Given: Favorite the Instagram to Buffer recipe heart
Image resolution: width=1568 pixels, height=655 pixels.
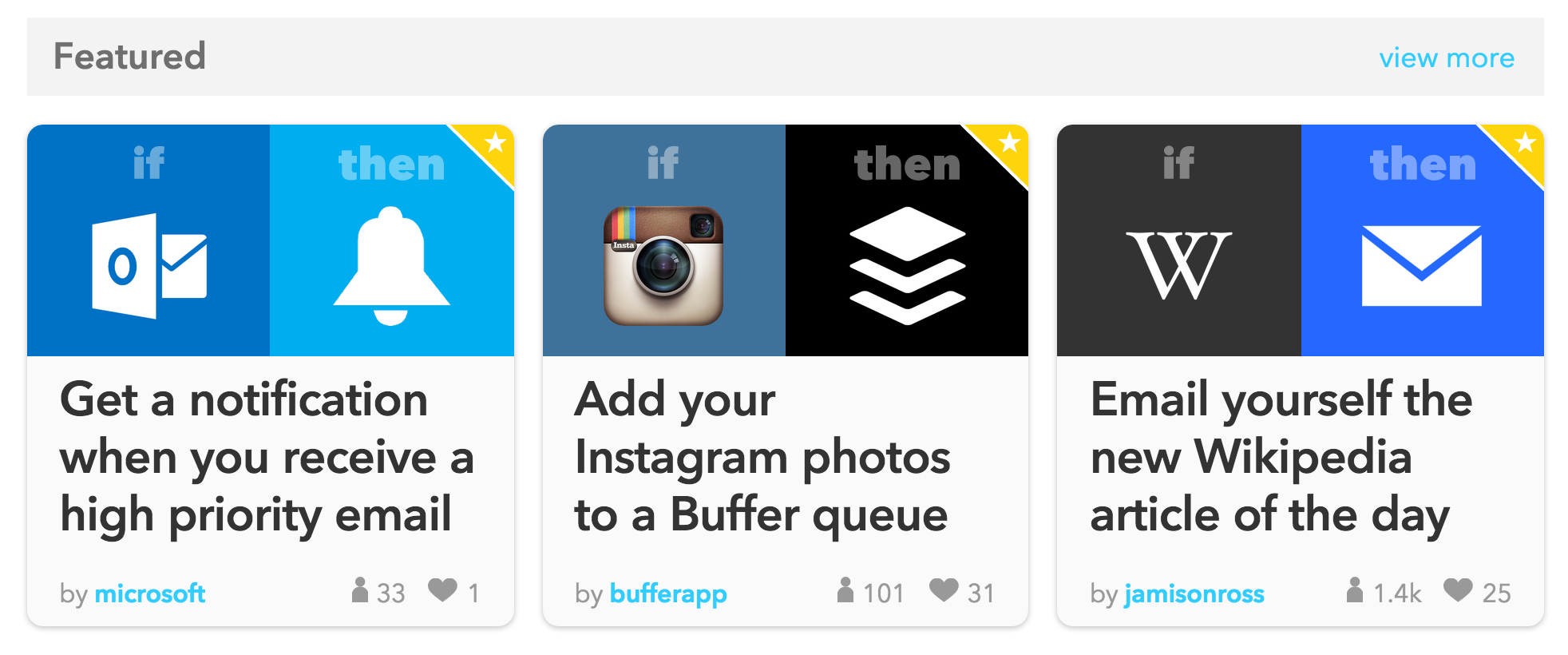Looking at the screenshot, I should click(x=944, y=589).
